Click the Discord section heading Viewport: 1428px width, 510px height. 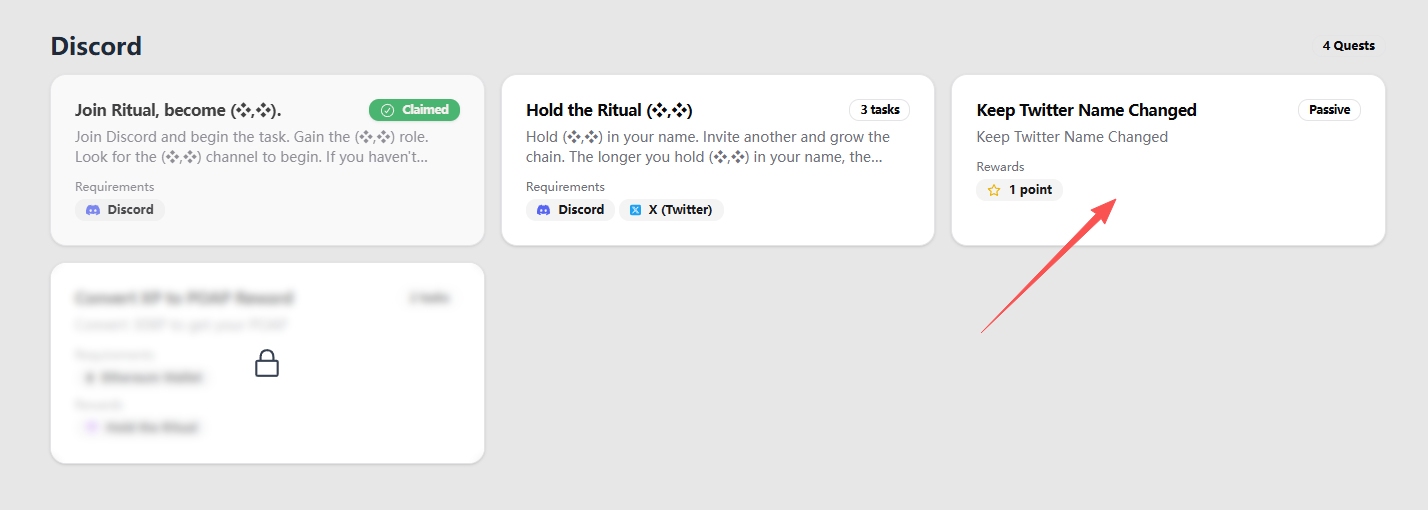(x=96, y=46)
